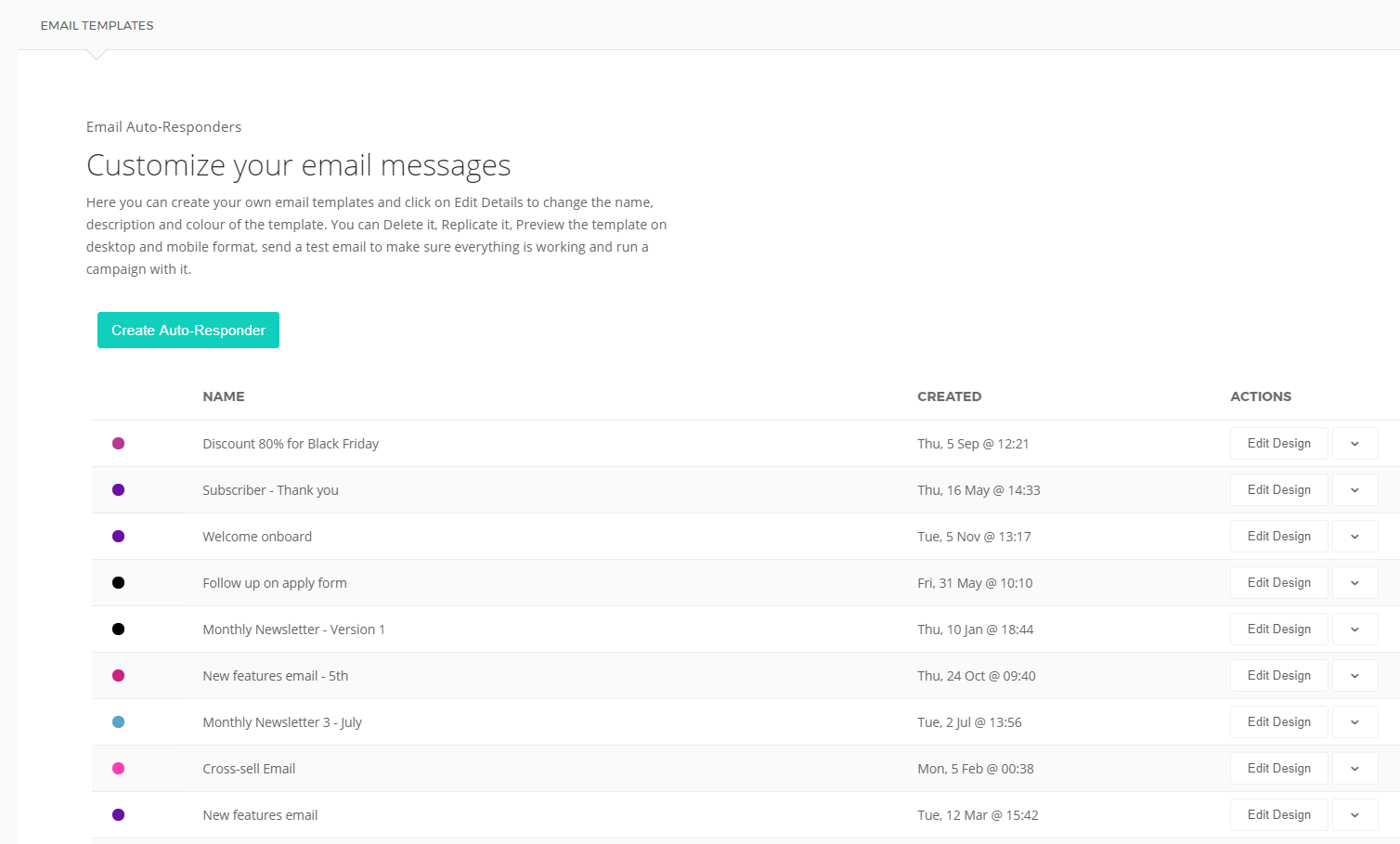
Task: Click the Create Auto-Responder button
Action: tap(188, 330)
